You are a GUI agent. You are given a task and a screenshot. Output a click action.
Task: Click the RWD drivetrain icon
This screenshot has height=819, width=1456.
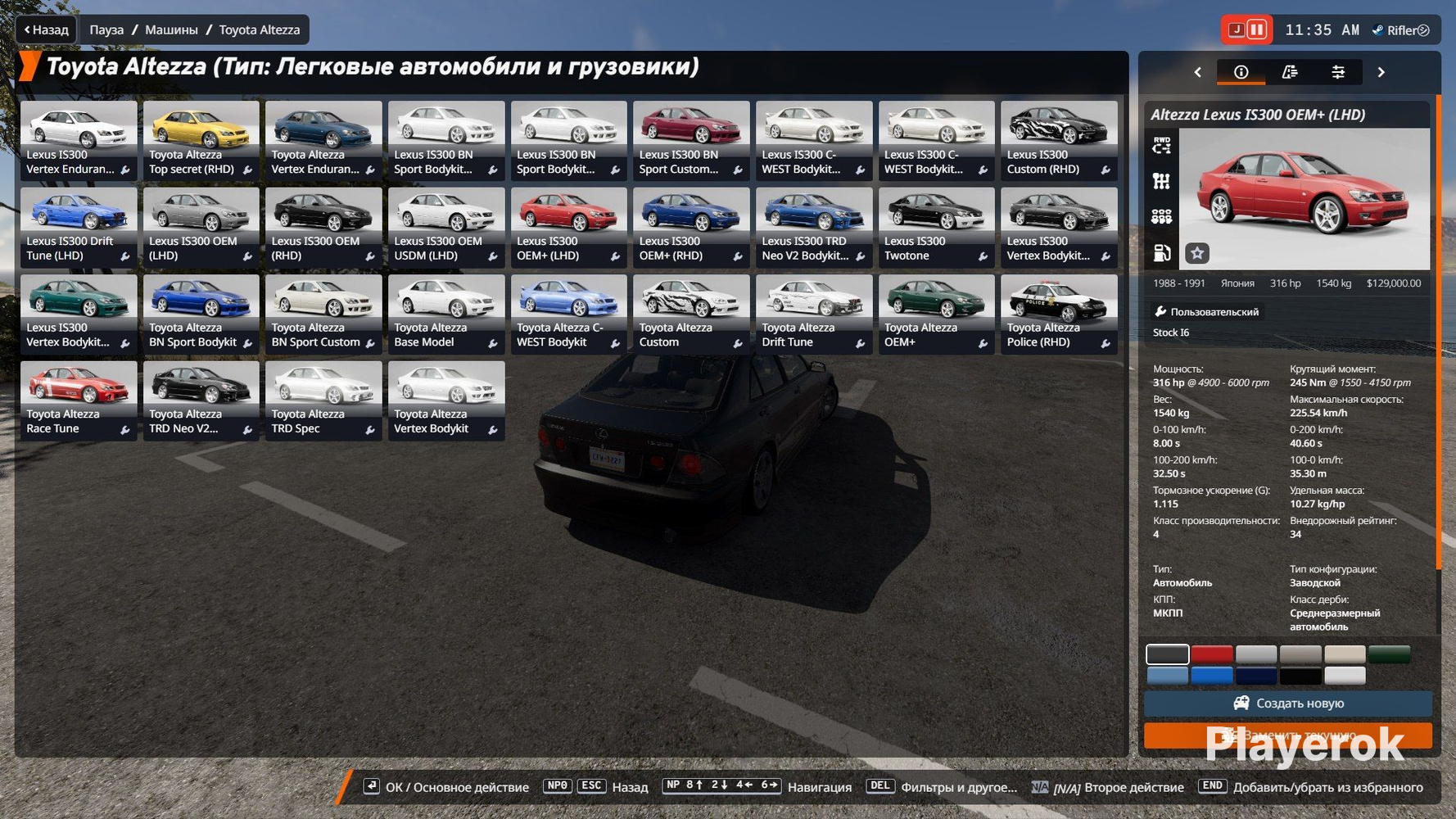click(x=1161, y=146)
